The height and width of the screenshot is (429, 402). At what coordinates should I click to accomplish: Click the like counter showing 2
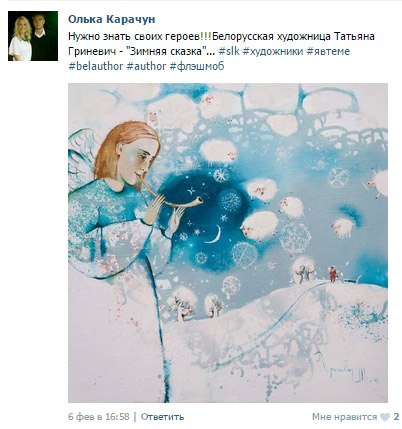[396, 417]
